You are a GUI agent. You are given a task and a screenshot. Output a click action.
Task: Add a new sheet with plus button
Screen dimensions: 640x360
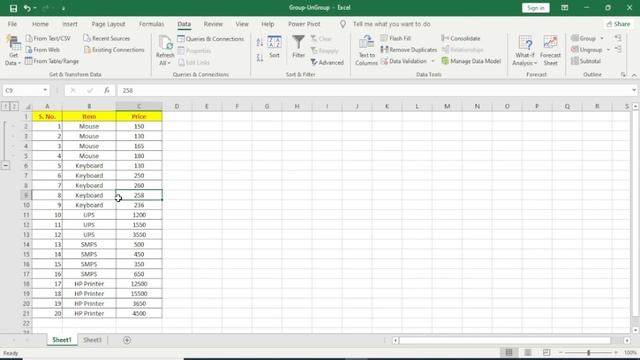(x=127, y=340)
